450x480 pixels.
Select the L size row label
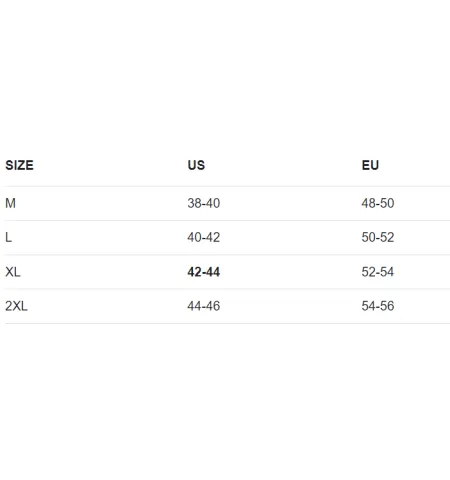[8, 237]
